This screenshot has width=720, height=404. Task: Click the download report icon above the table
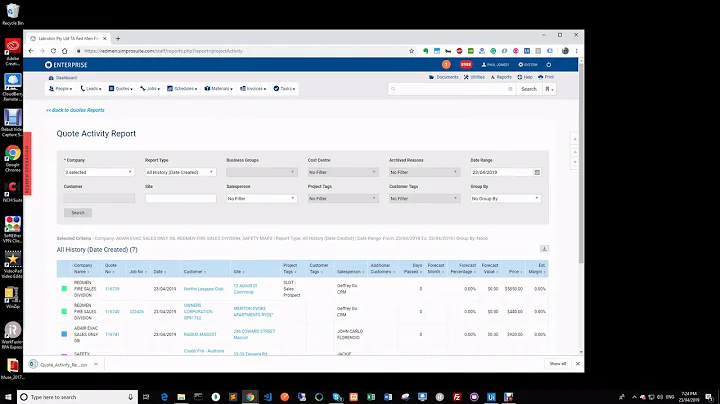(544, 249)
